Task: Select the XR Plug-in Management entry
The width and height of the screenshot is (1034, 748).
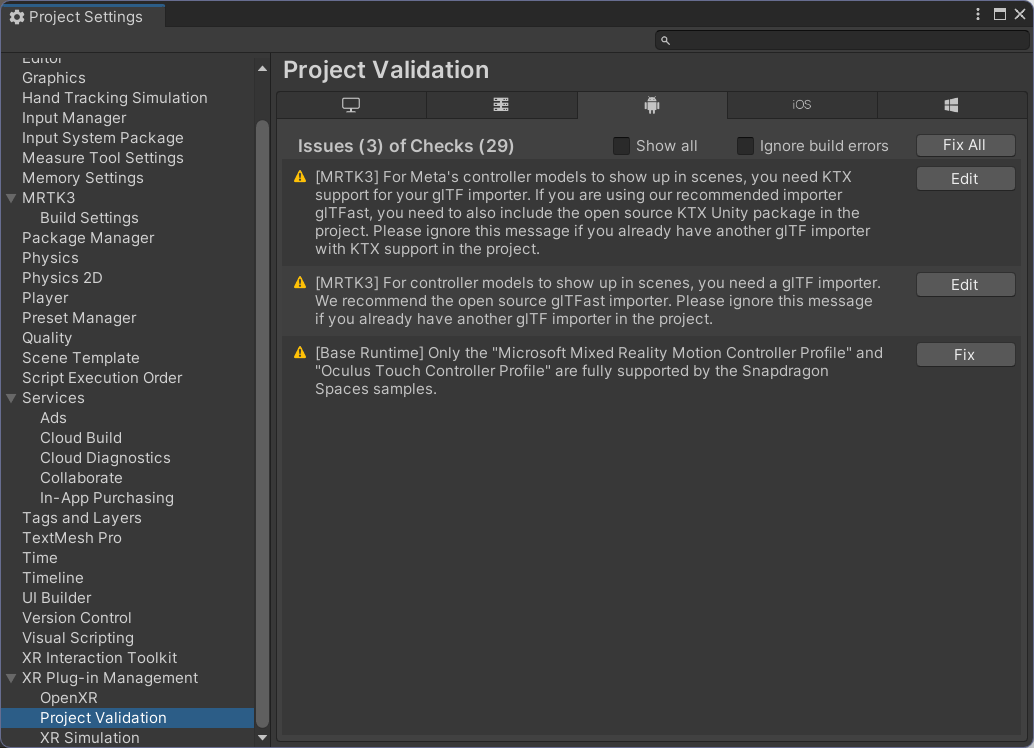Action: [110, 678]
